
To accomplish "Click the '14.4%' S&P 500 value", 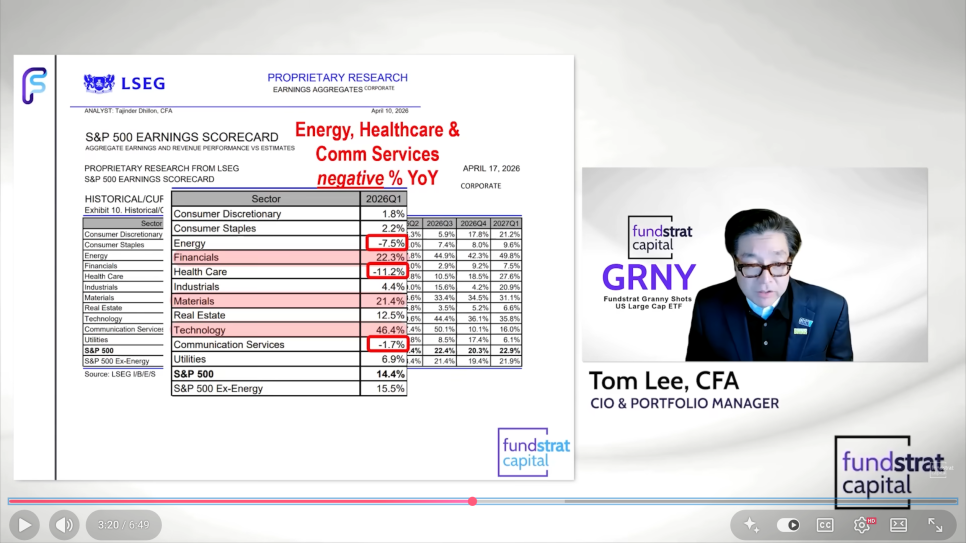I will coord(390,374).
